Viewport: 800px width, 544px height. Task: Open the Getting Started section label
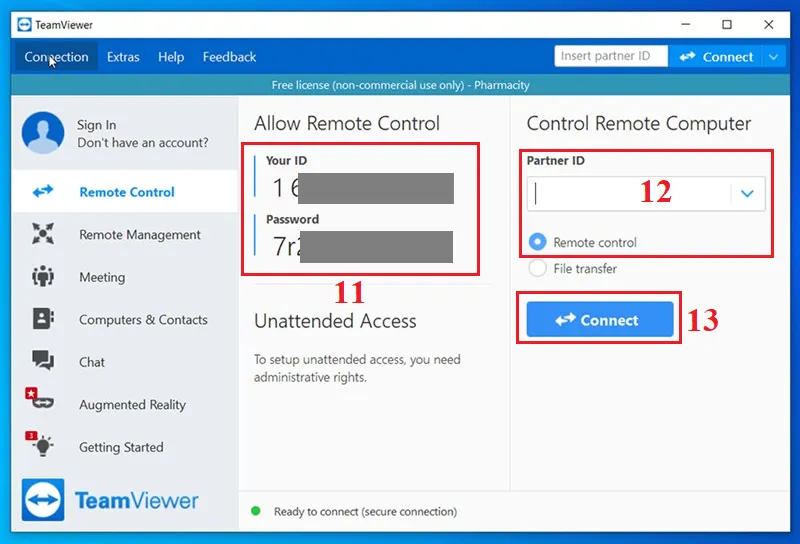pos(121,447)
